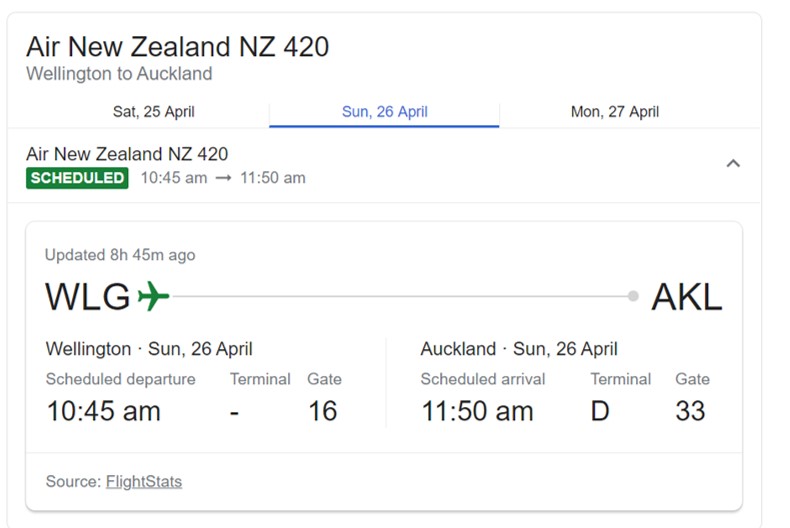Screen dimensions: 790x528
Task: Click arrival terminal D value
Action: pyautogui.click(x=600, y=410)
